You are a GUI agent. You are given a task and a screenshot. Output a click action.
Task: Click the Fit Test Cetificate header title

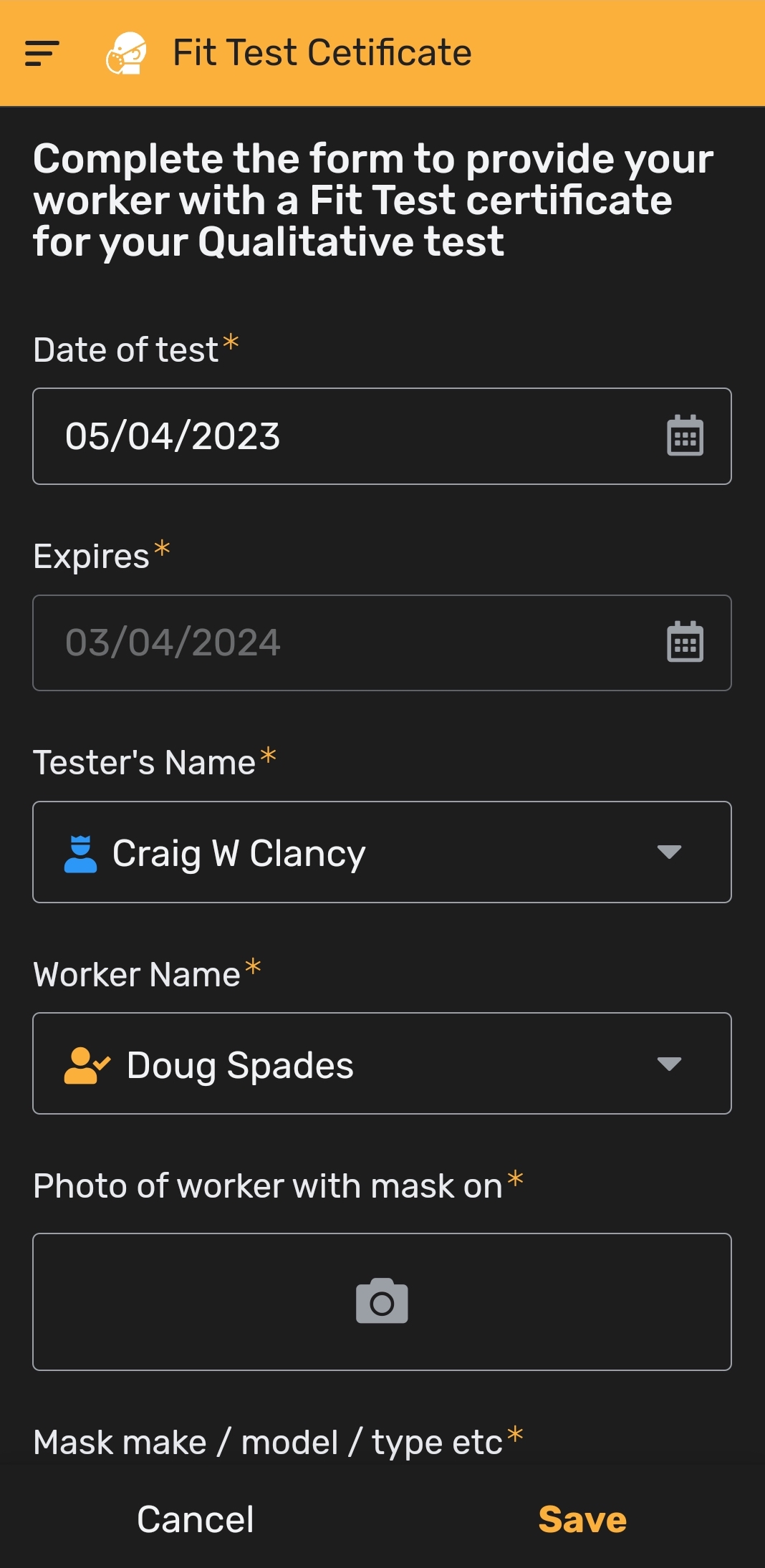point(322,53)
